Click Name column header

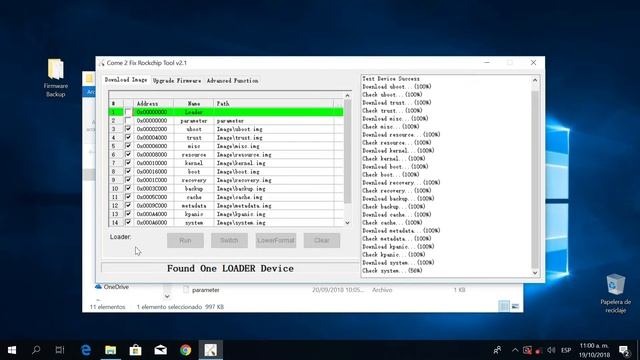193,104
